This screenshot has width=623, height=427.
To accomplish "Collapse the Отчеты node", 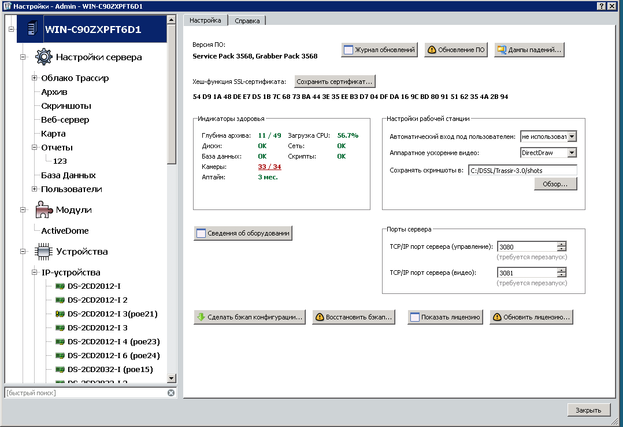I will pos(35,147).
